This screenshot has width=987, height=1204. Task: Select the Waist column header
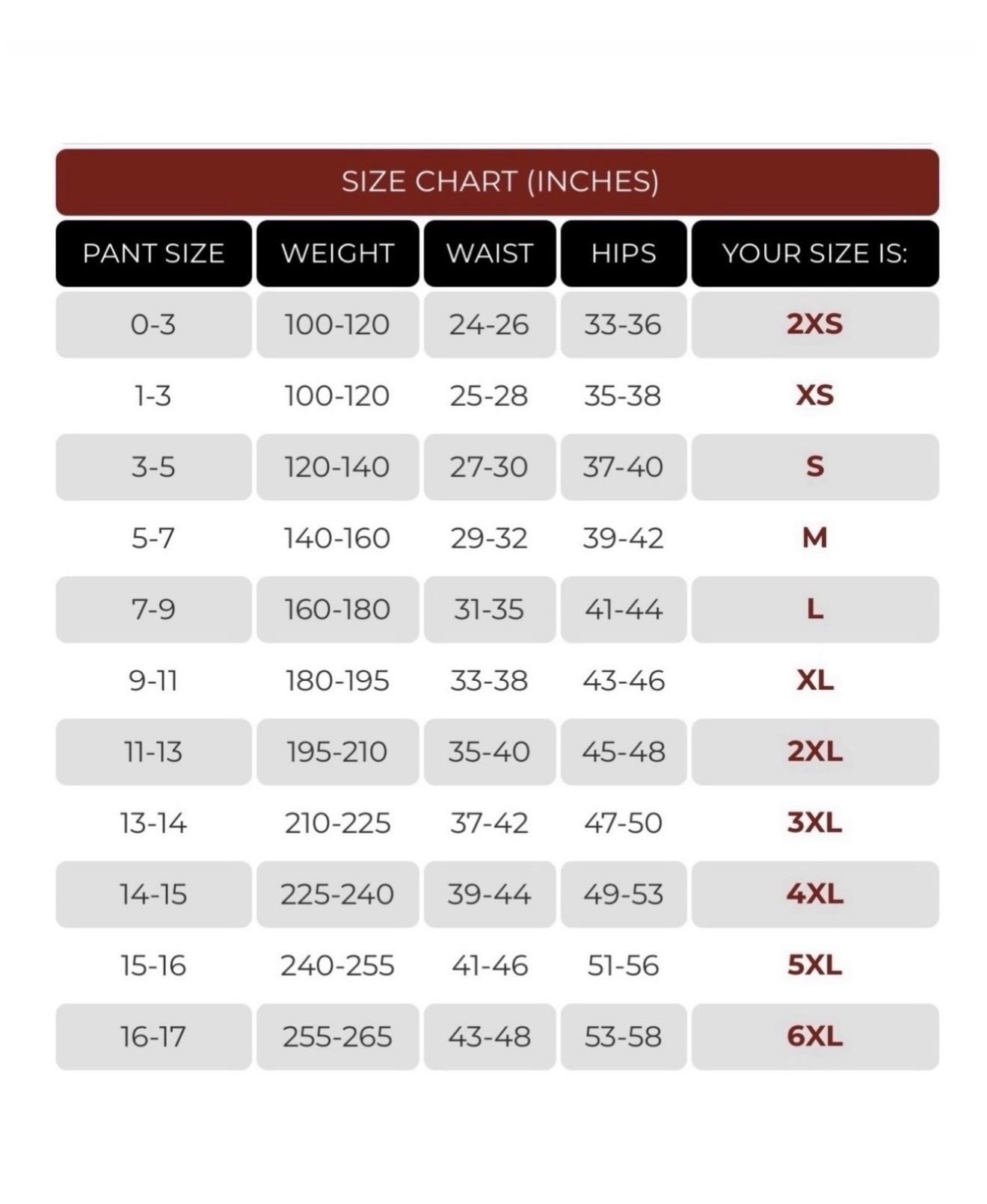pyautogui.click(x=490, y=253)
